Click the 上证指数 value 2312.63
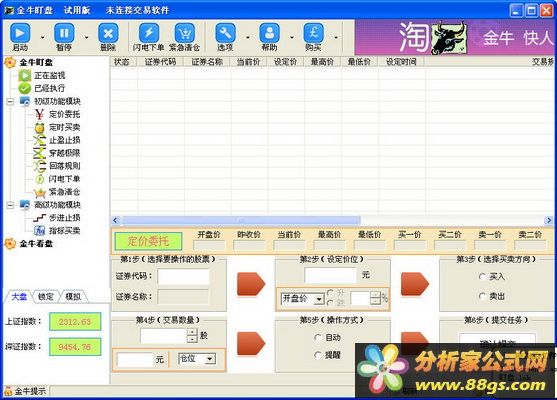This screenshot has width=557, height=400. tap(75, 322)
